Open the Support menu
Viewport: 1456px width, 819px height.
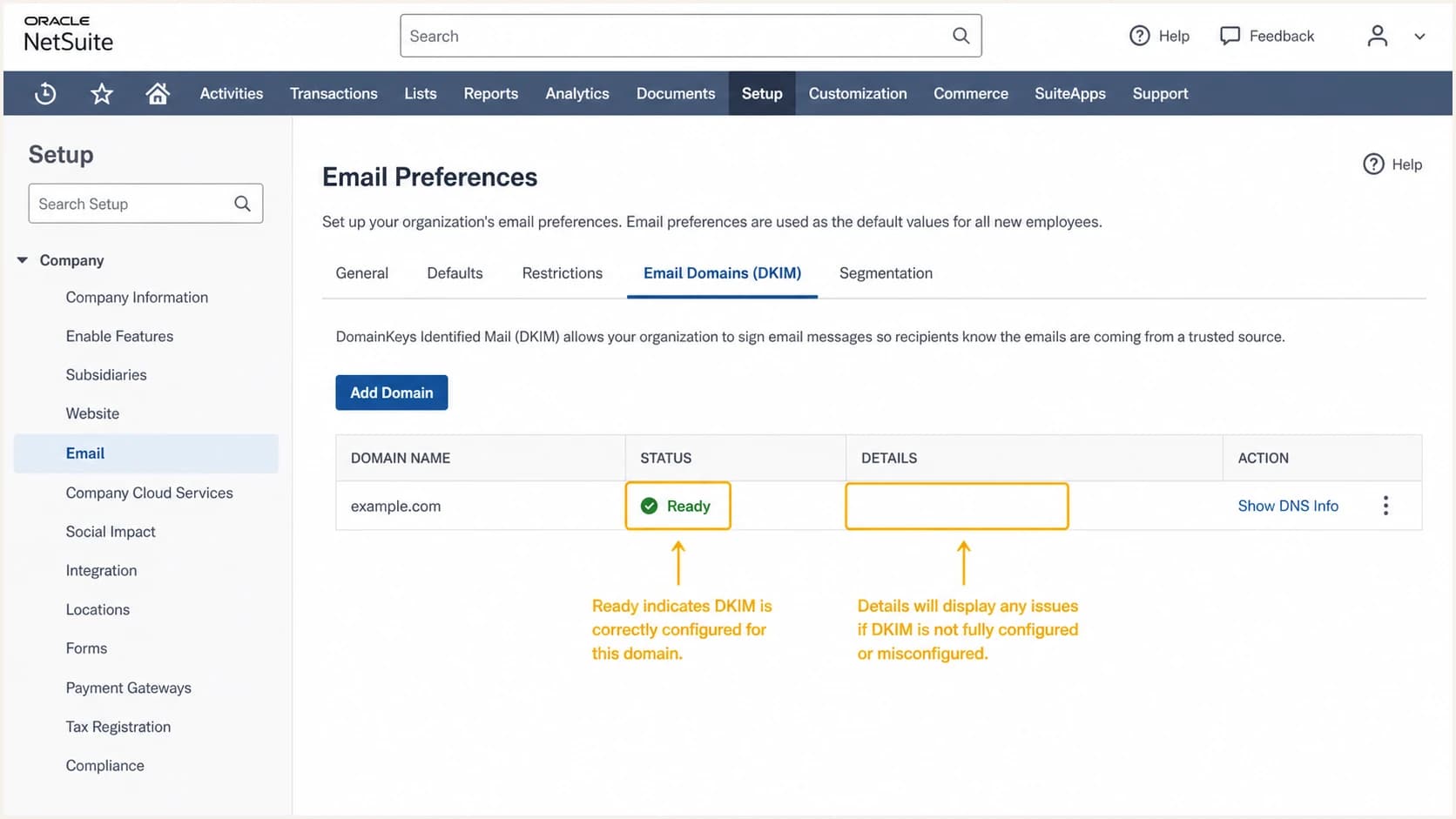click(1160, 93)
